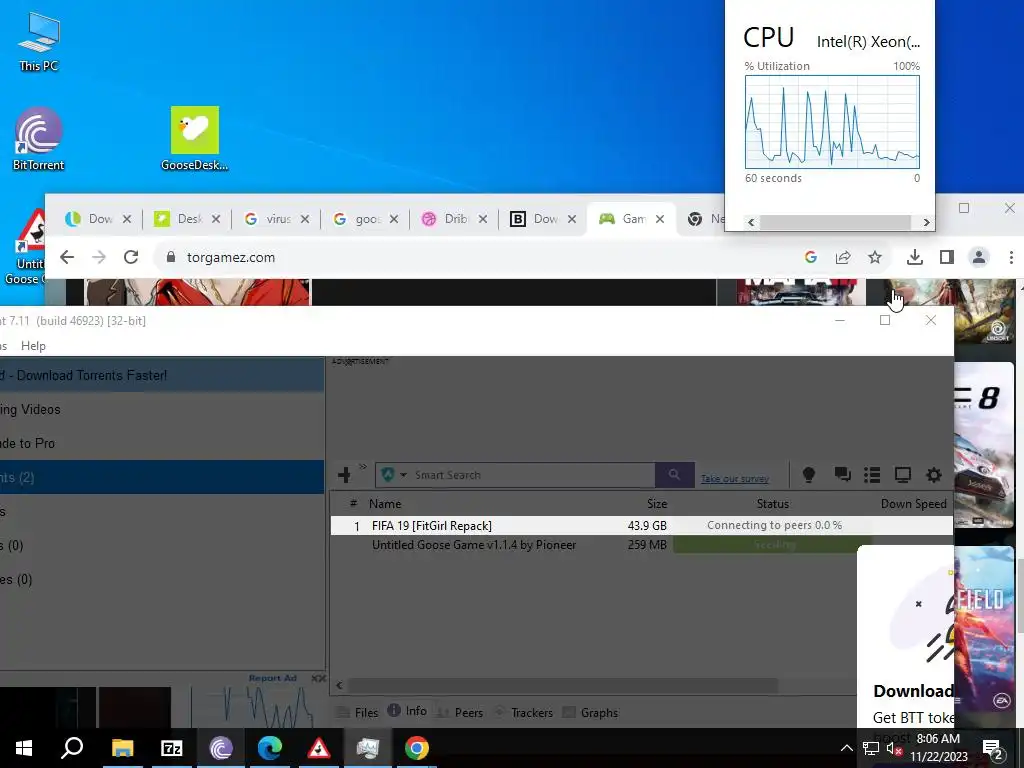Open Microsoft Edge from taskbar
Screen dimensions: 1024x768
coord(269,748)
